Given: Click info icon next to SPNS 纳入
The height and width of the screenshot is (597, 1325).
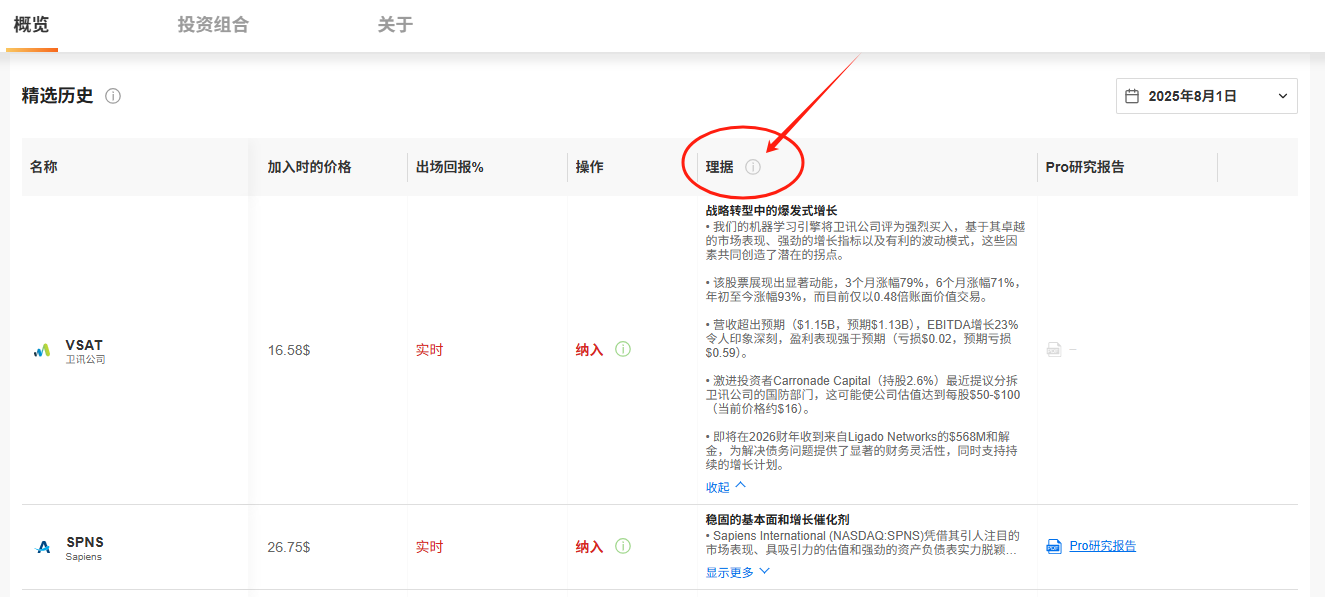Looking at the screenshot, I should pos(623,546).
